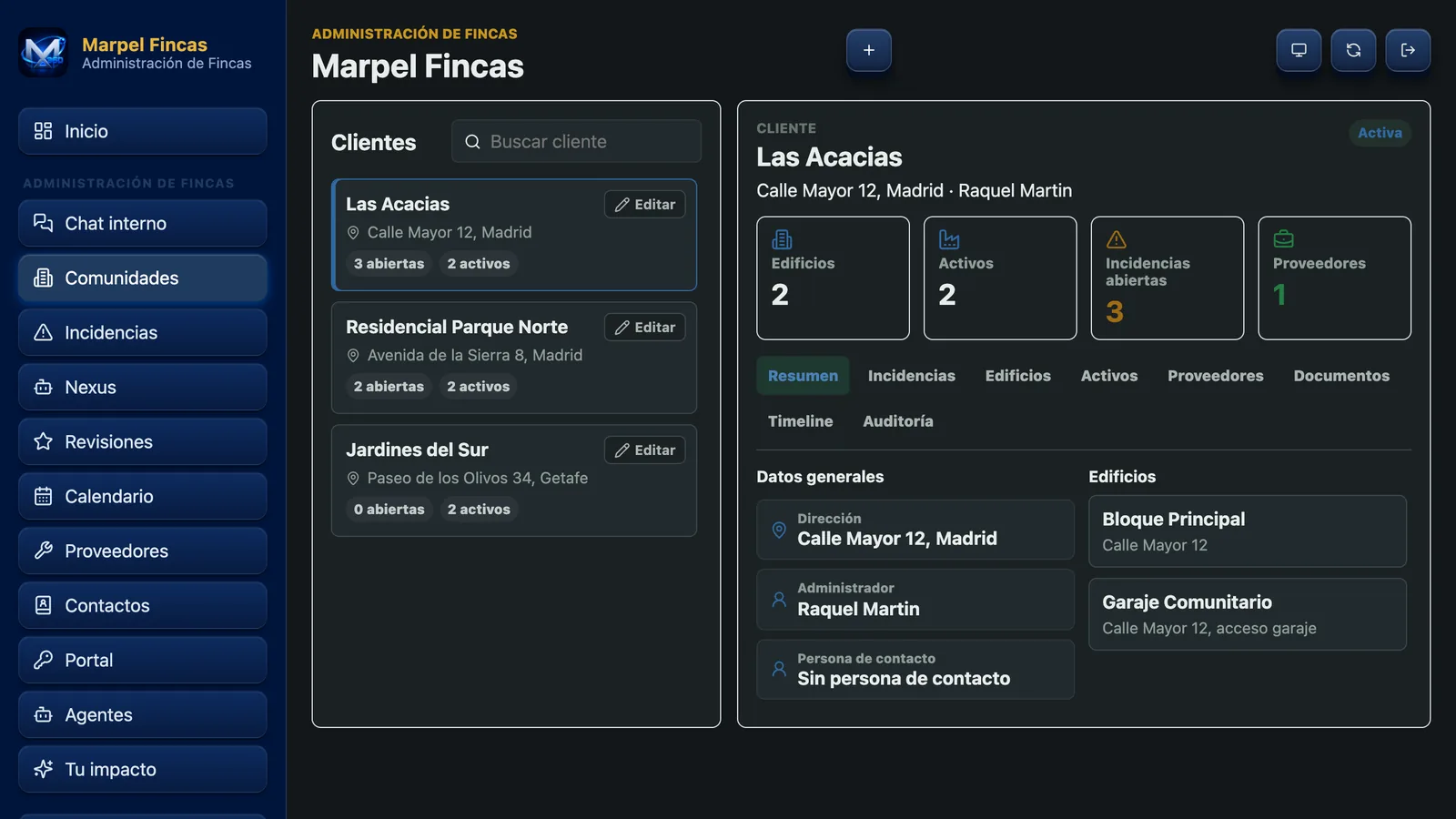Click the Administrador Raquel Martin field
The image size is (1456, 819).
pos(915,600)
